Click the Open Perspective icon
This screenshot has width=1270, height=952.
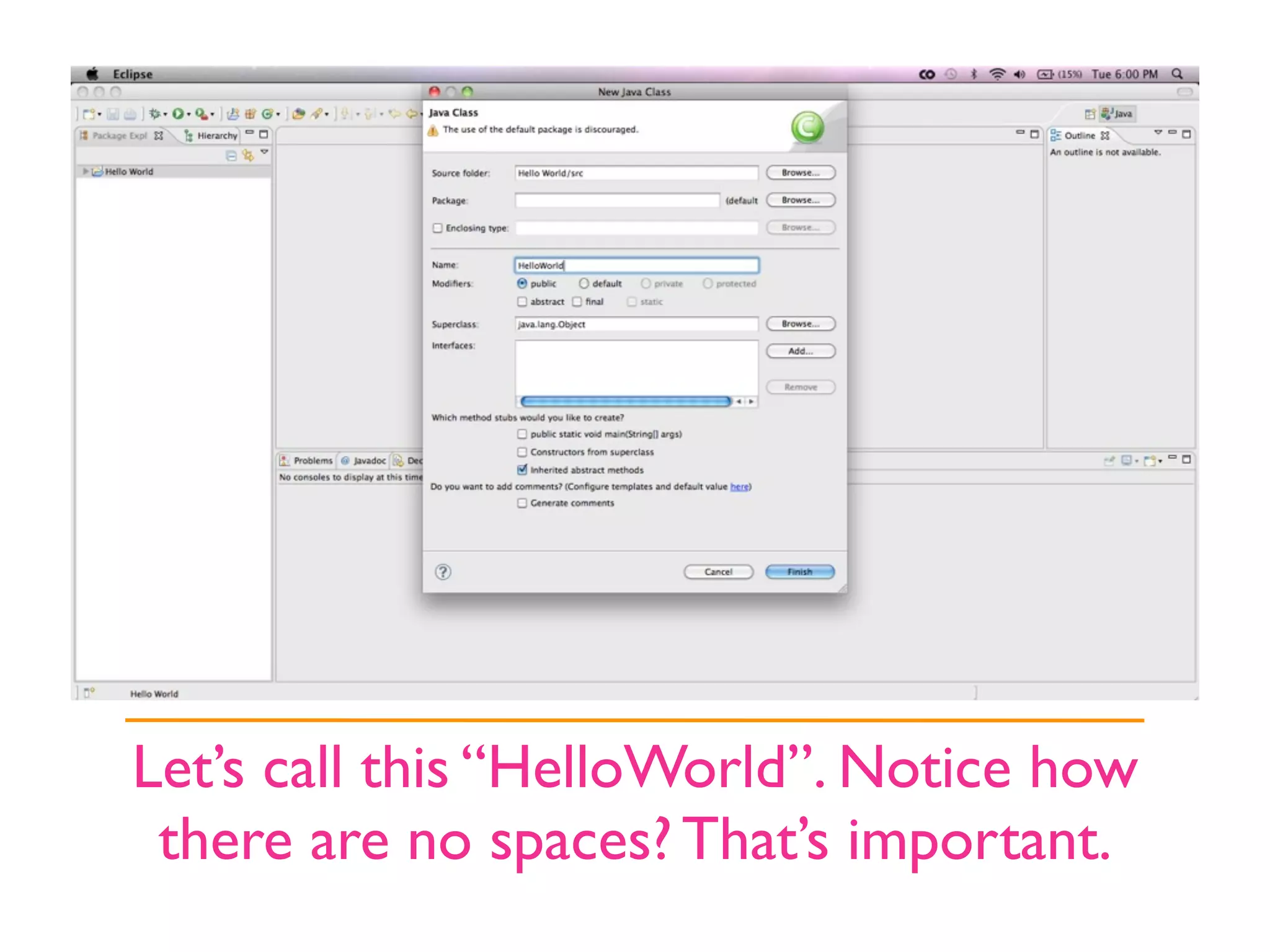point(1090,113)
